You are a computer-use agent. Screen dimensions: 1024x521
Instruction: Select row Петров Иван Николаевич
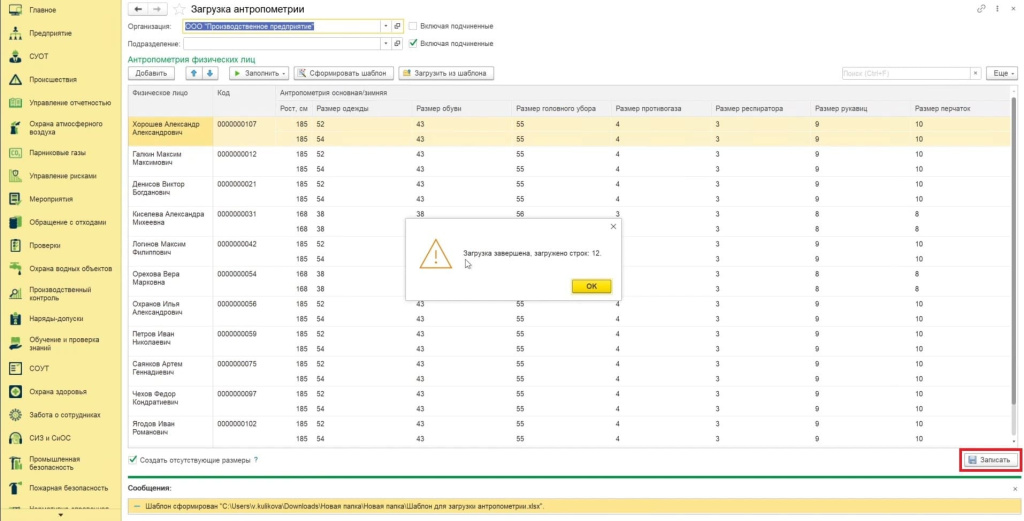pyautogui.click(x=569, y=341)
